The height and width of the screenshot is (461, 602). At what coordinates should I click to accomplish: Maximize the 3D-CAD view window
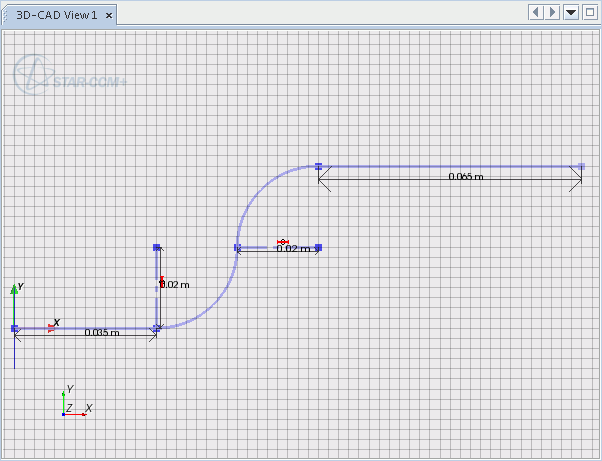589,12
